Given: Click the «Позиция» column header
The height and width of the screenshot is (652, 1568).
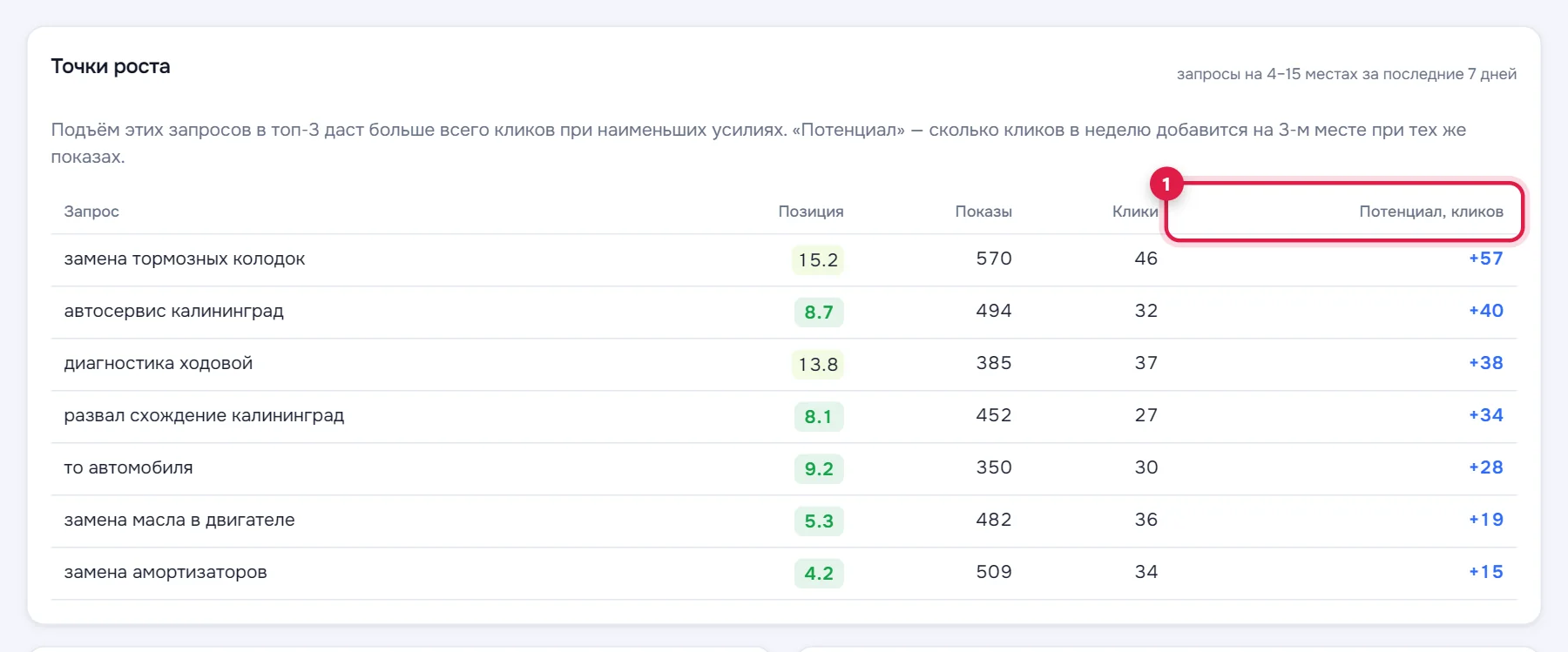Looking at the screenshot, I should [811, 212].
